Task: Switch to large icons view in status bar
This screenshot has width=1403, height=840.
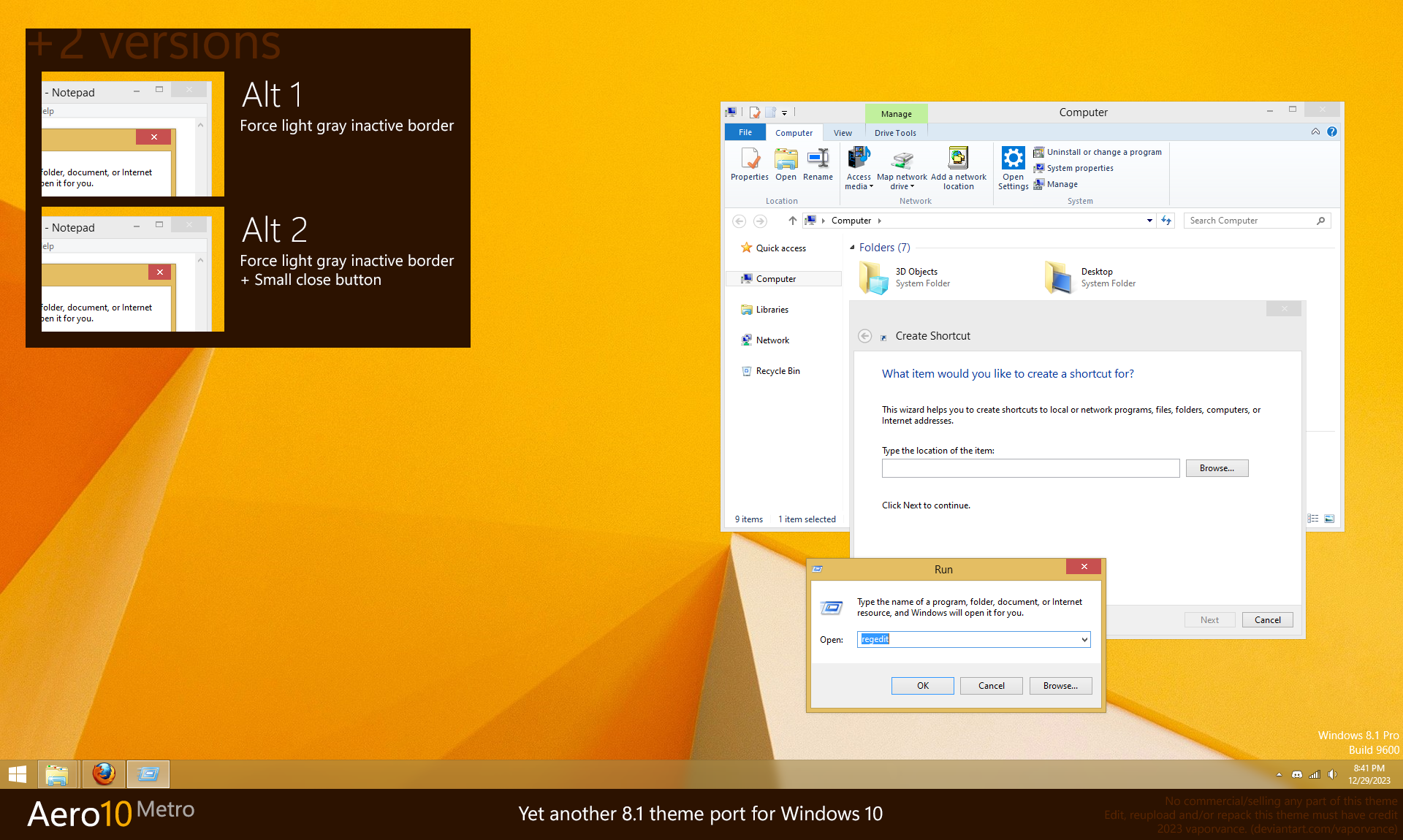Action: (1329, 519)
